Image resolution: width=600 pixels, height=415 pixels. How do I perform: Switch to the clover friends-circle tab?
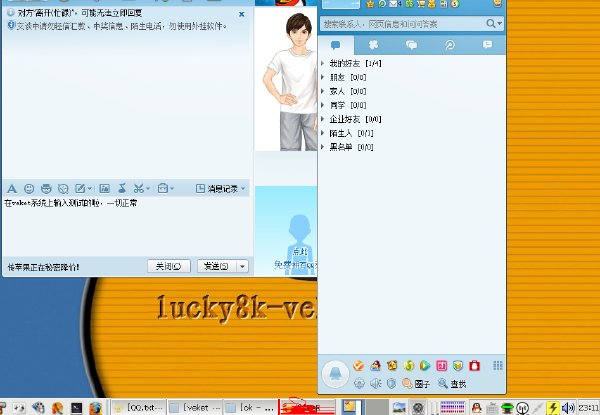point(373,45)
